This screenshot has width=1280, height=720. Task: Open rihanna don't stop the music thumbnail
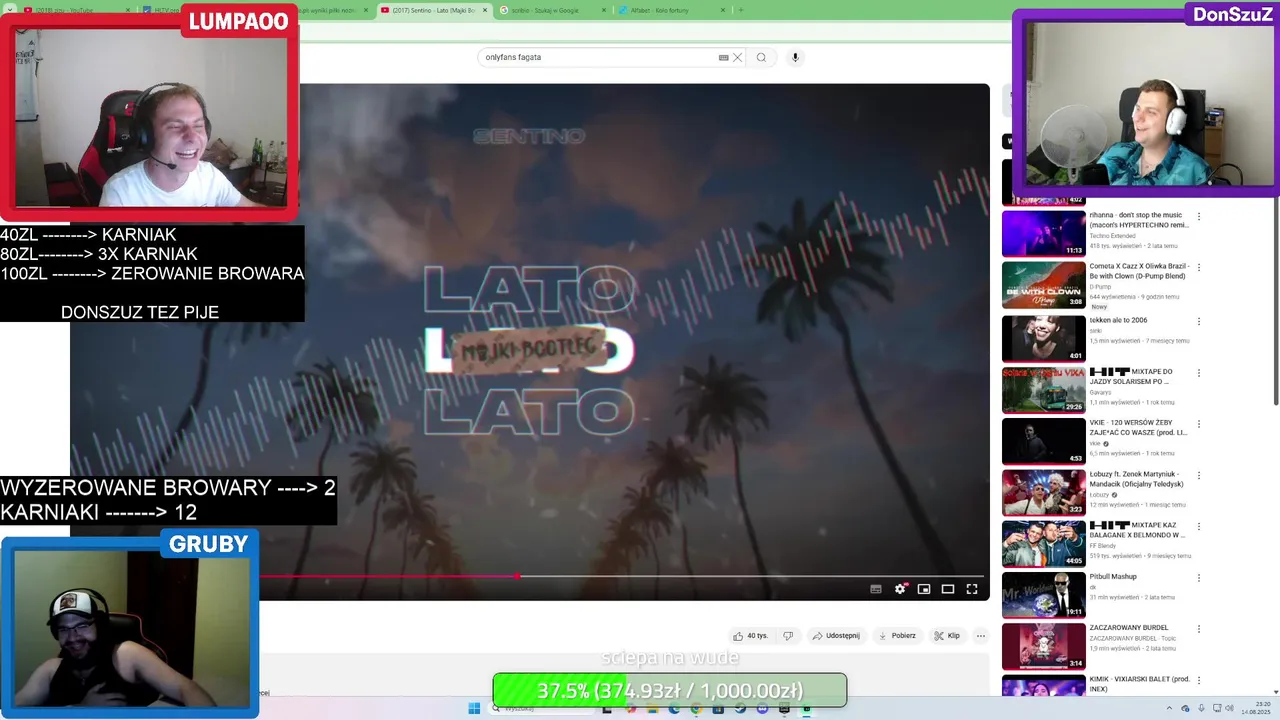pyautogui.click(x=1043, y=233)
